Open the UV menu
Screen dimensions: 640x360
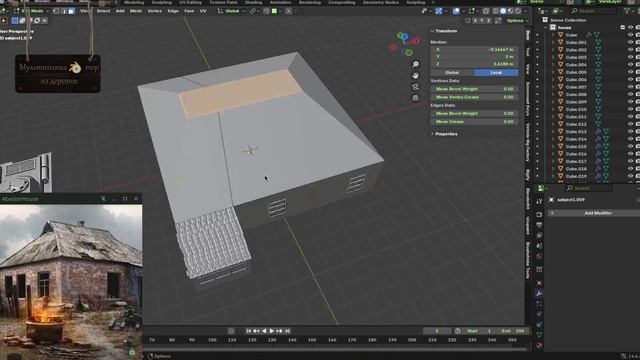point(203,11)
